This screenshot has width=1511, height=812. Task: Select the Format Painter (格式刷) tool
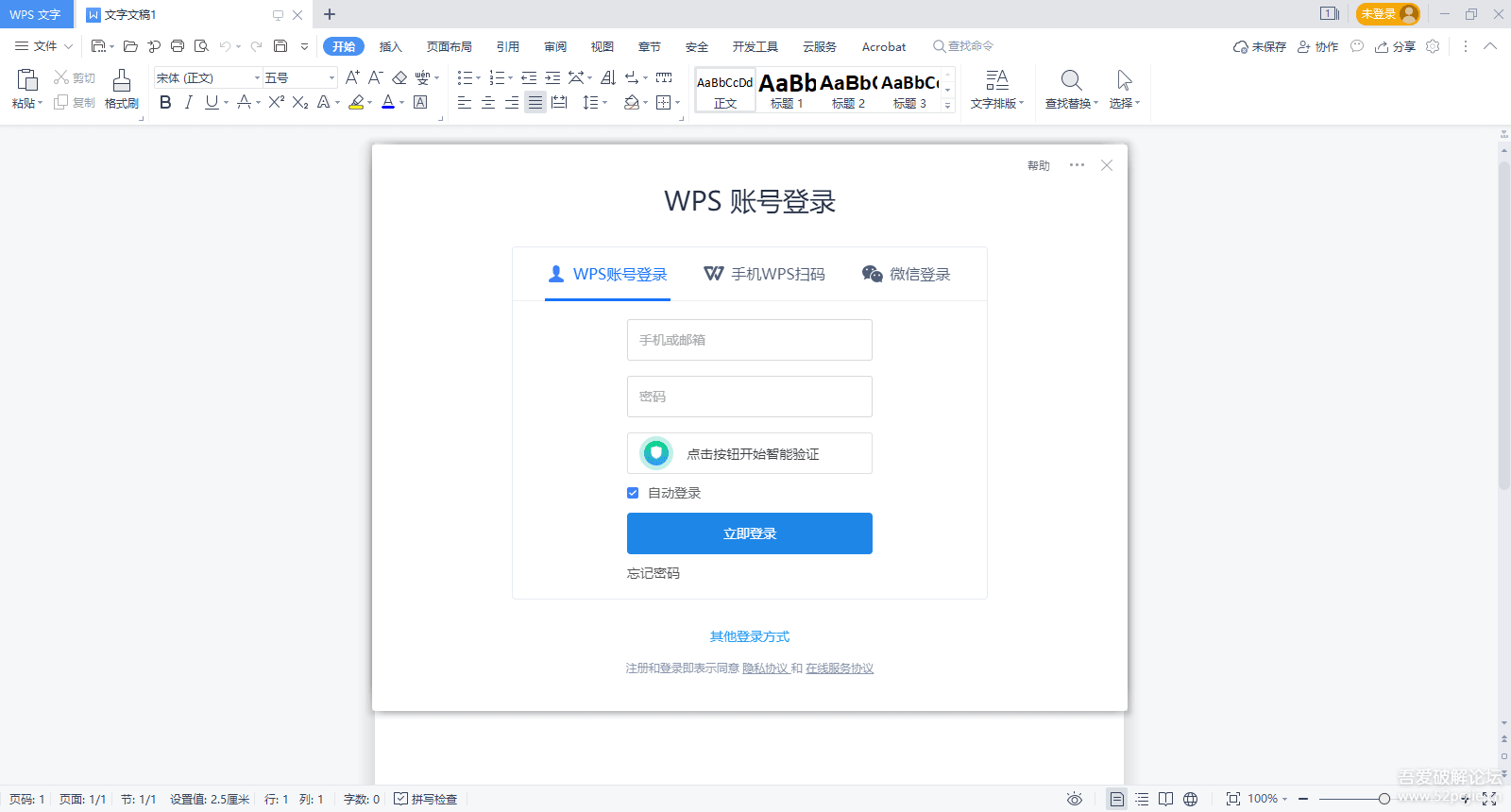(x=121, y=89)
